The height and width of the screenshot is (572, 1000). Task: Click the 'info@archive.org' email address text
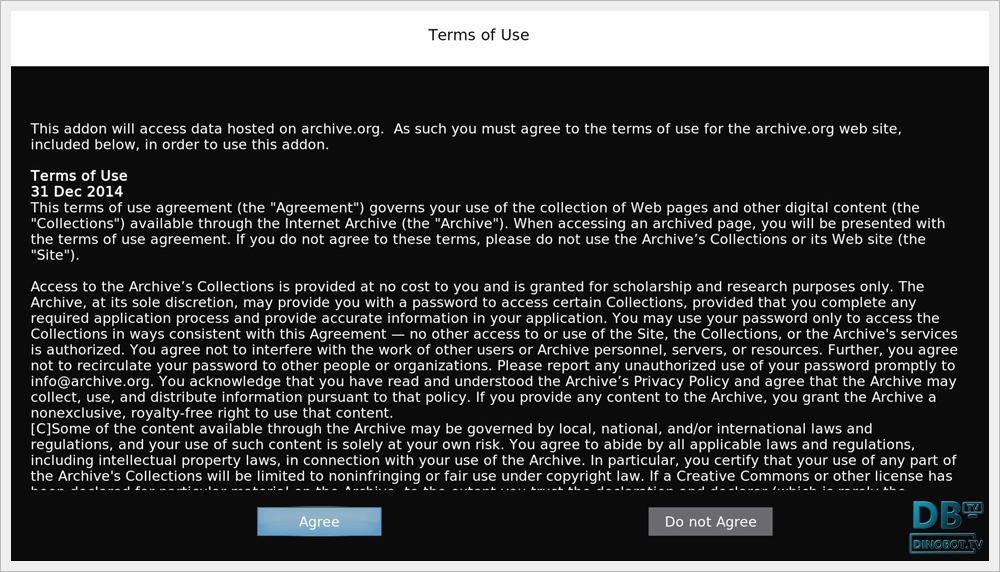pos(91,381)
